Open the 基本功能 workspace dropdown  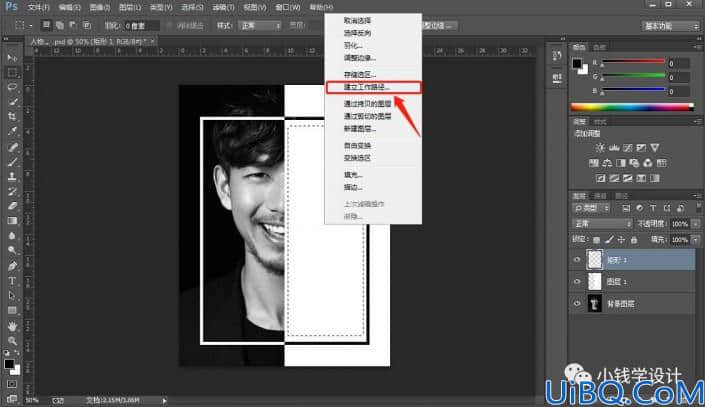[670, 26]
